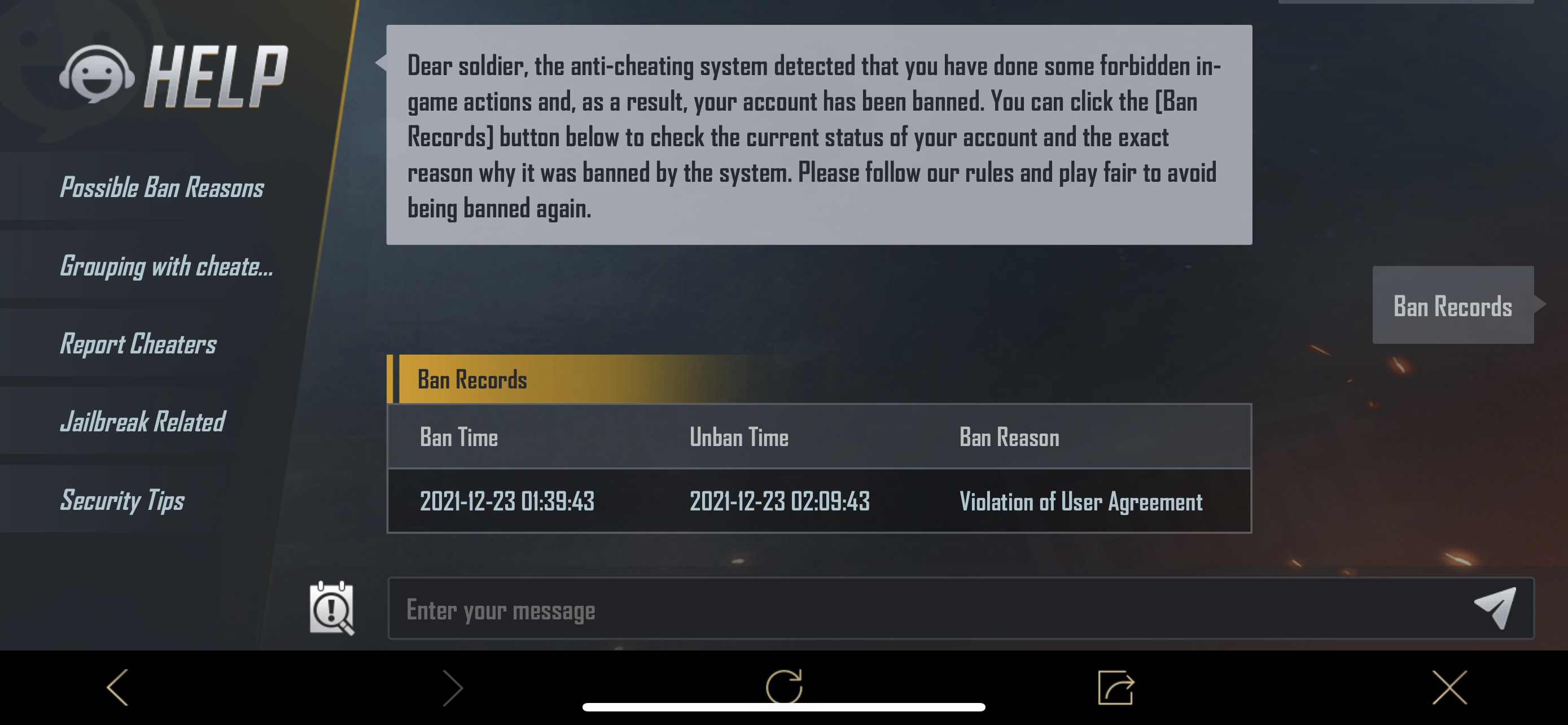Open the share icon in bottom bar
This screenshot has width=1568, height=725.
[1116, 688]
